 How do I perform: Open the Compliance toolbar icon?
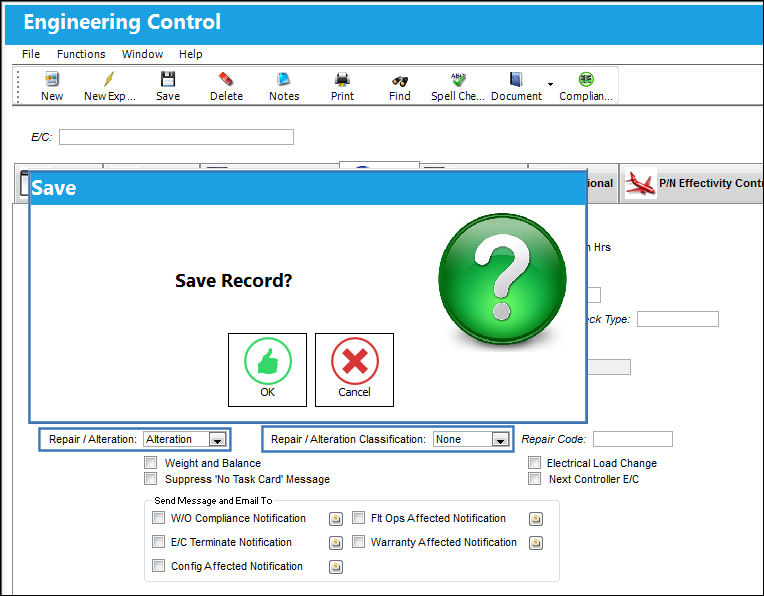pyautogui.click(x=586, y=86)
